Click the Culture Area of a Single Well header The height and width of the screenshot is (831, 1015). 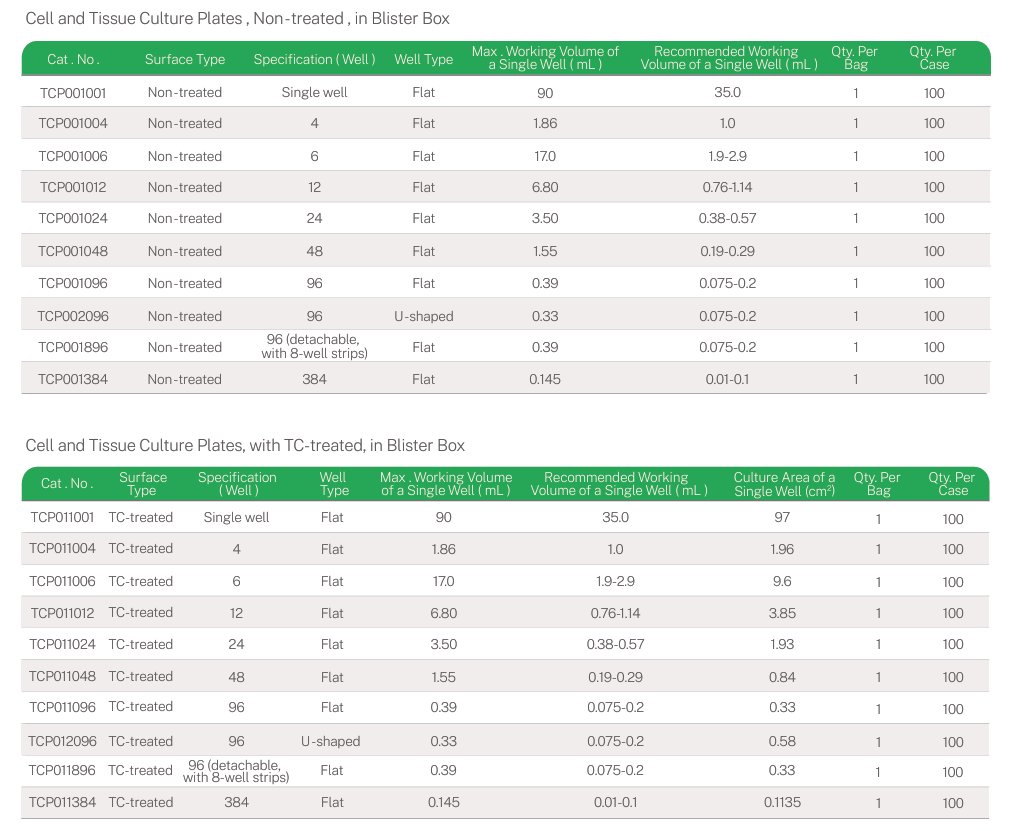coord(784,484)
